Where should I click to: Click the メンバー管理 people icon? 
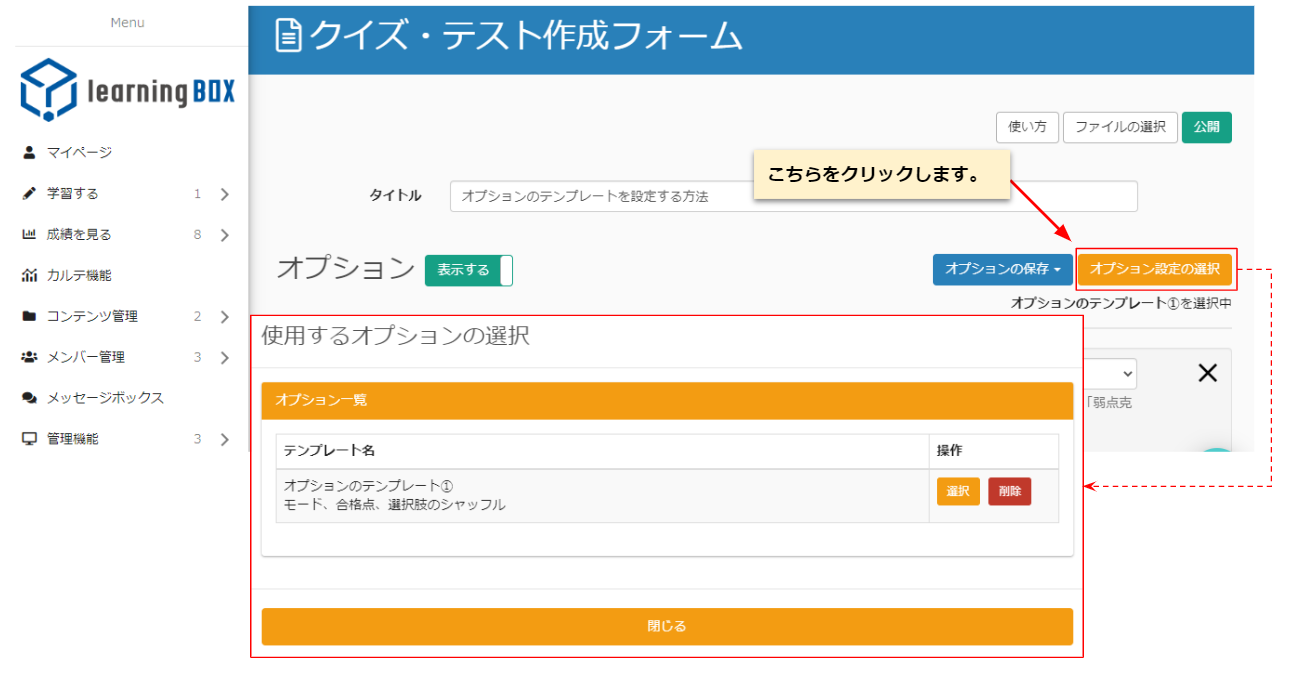point(29,357)
